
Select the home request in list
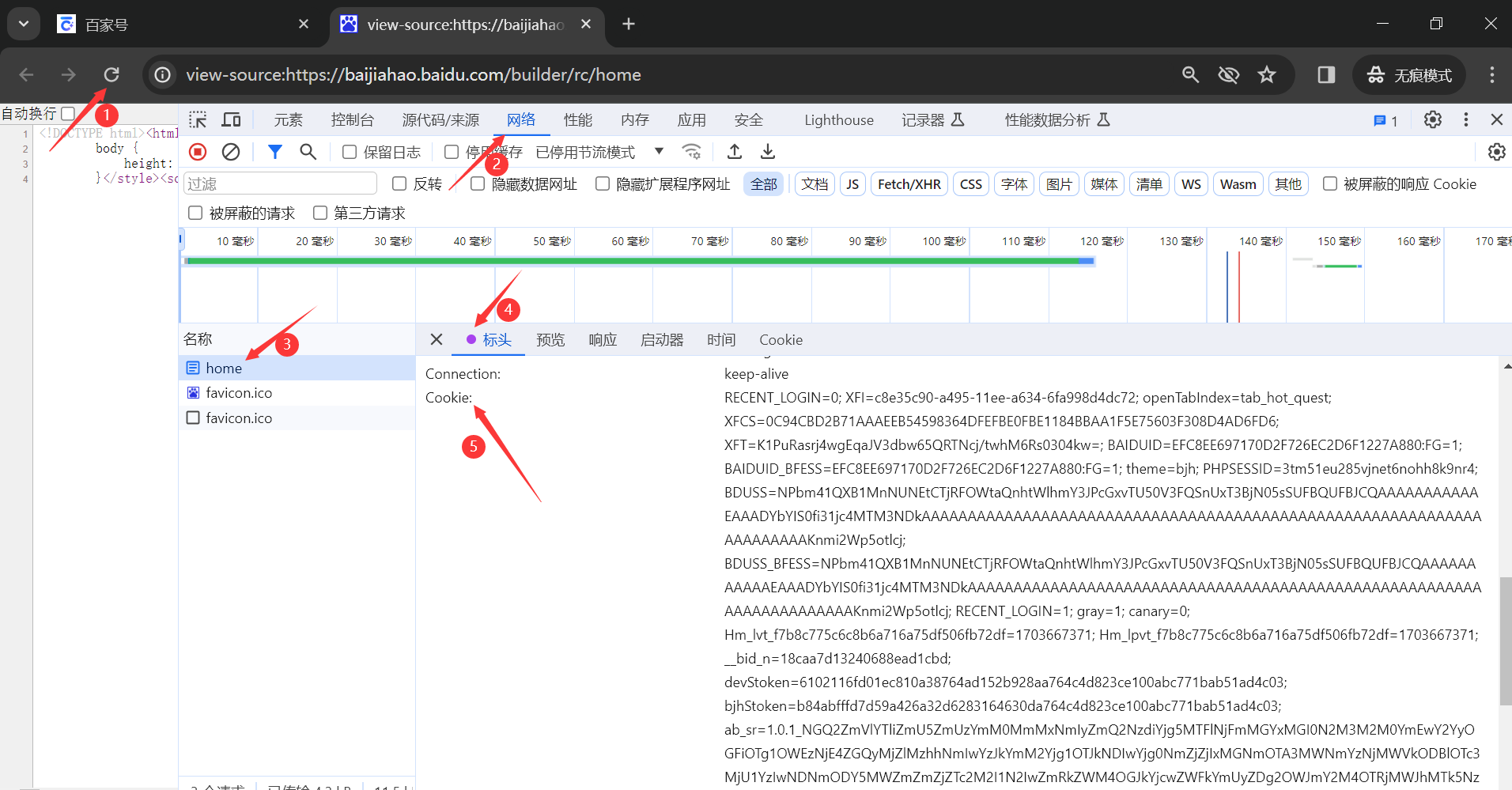(x=224, y=369)
